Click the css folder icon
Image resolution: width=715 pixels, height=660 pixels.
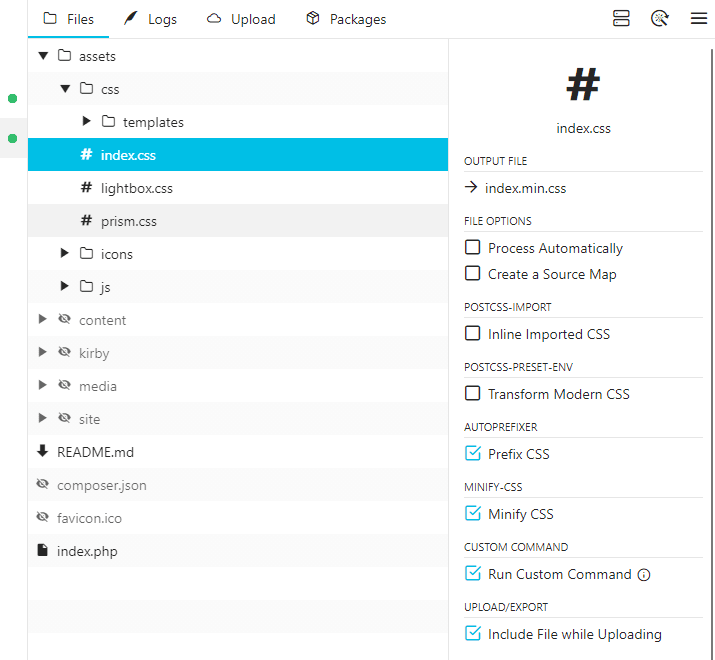tap(86, 88)
